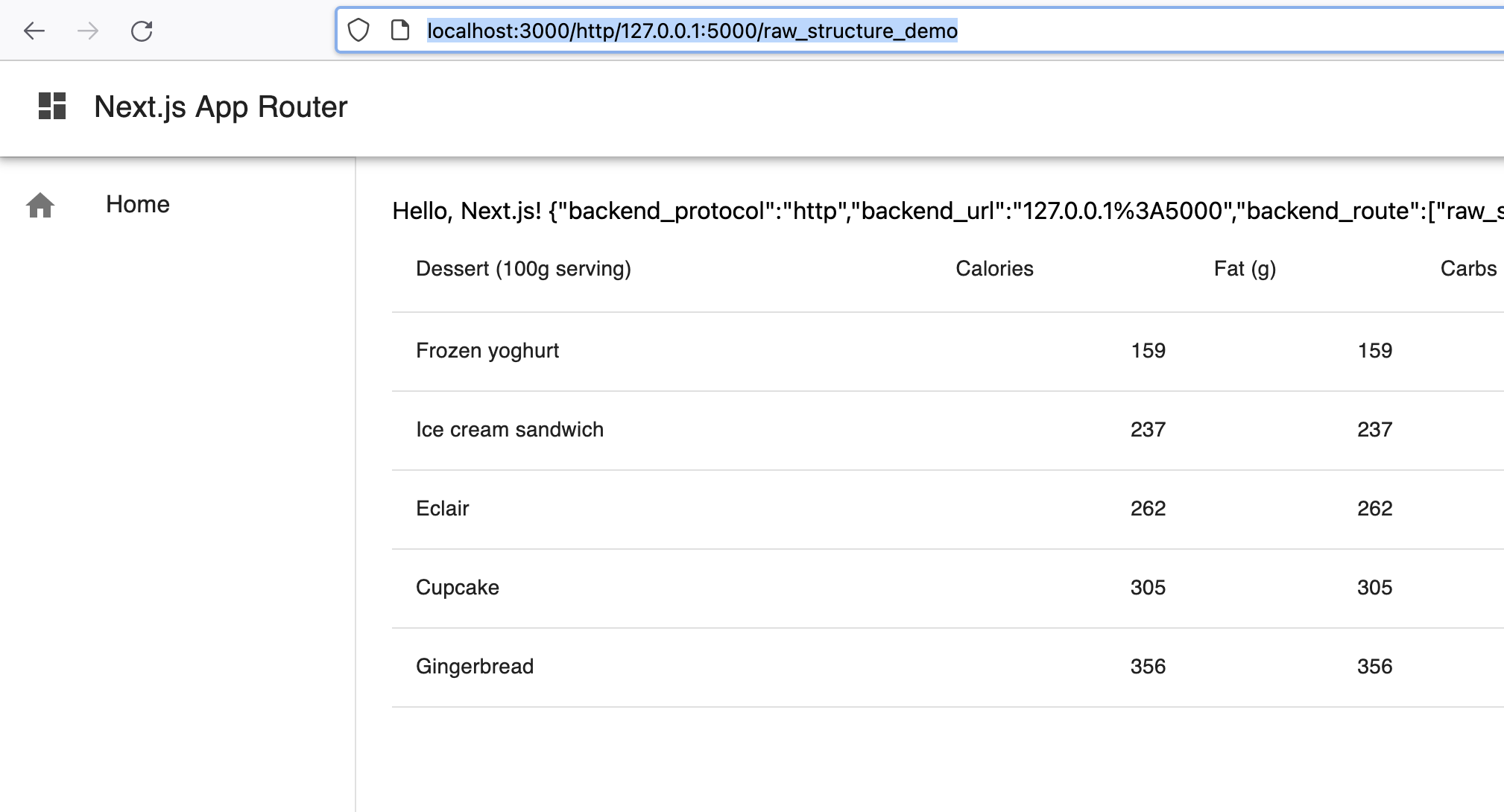Click Cupcake calories value 305
1504x812 pixels.
[1148, 588]
